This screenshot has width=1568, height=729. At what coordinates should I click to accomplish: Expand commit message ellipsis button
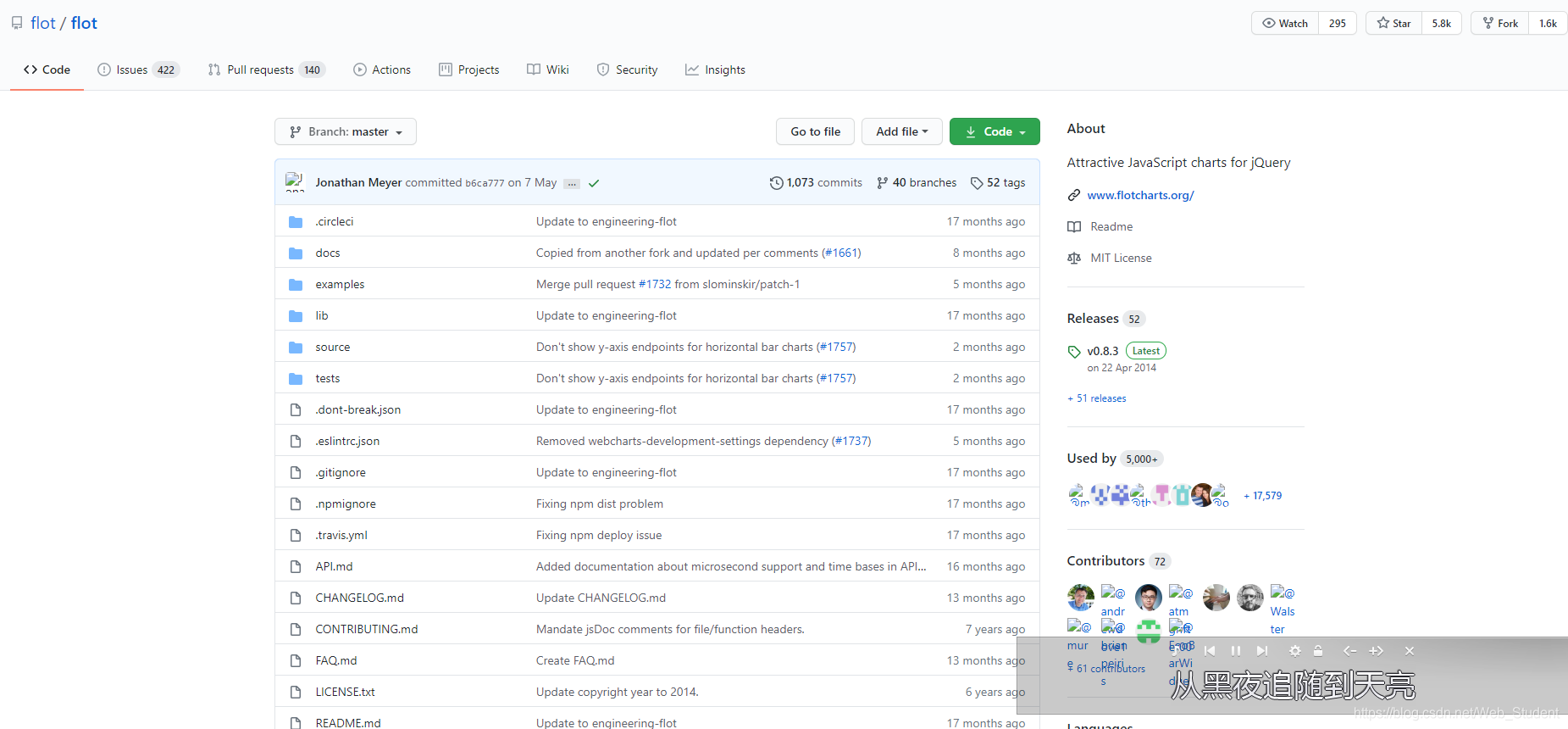572,183
